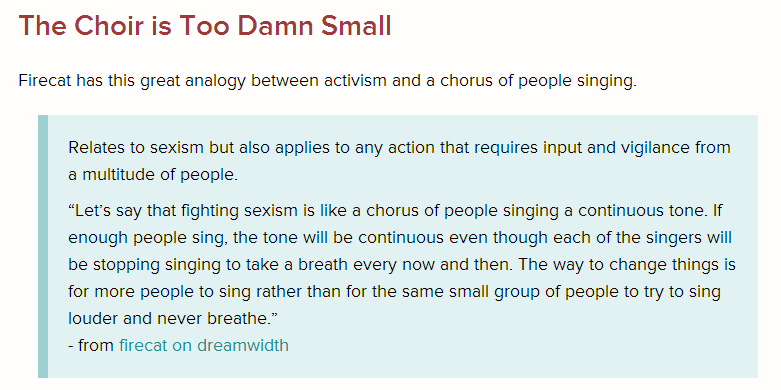Click the paragraph beginning Relates to sexism
781x390 pixels.
(399, 161)
